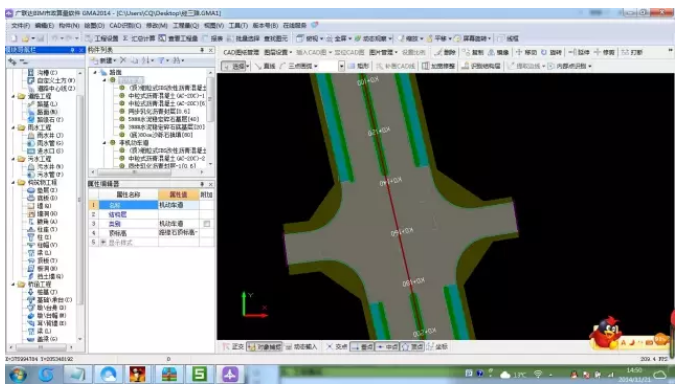Collapse the 雨水工程 tree folder
682x389 pixels.
(x=13, y=127)
